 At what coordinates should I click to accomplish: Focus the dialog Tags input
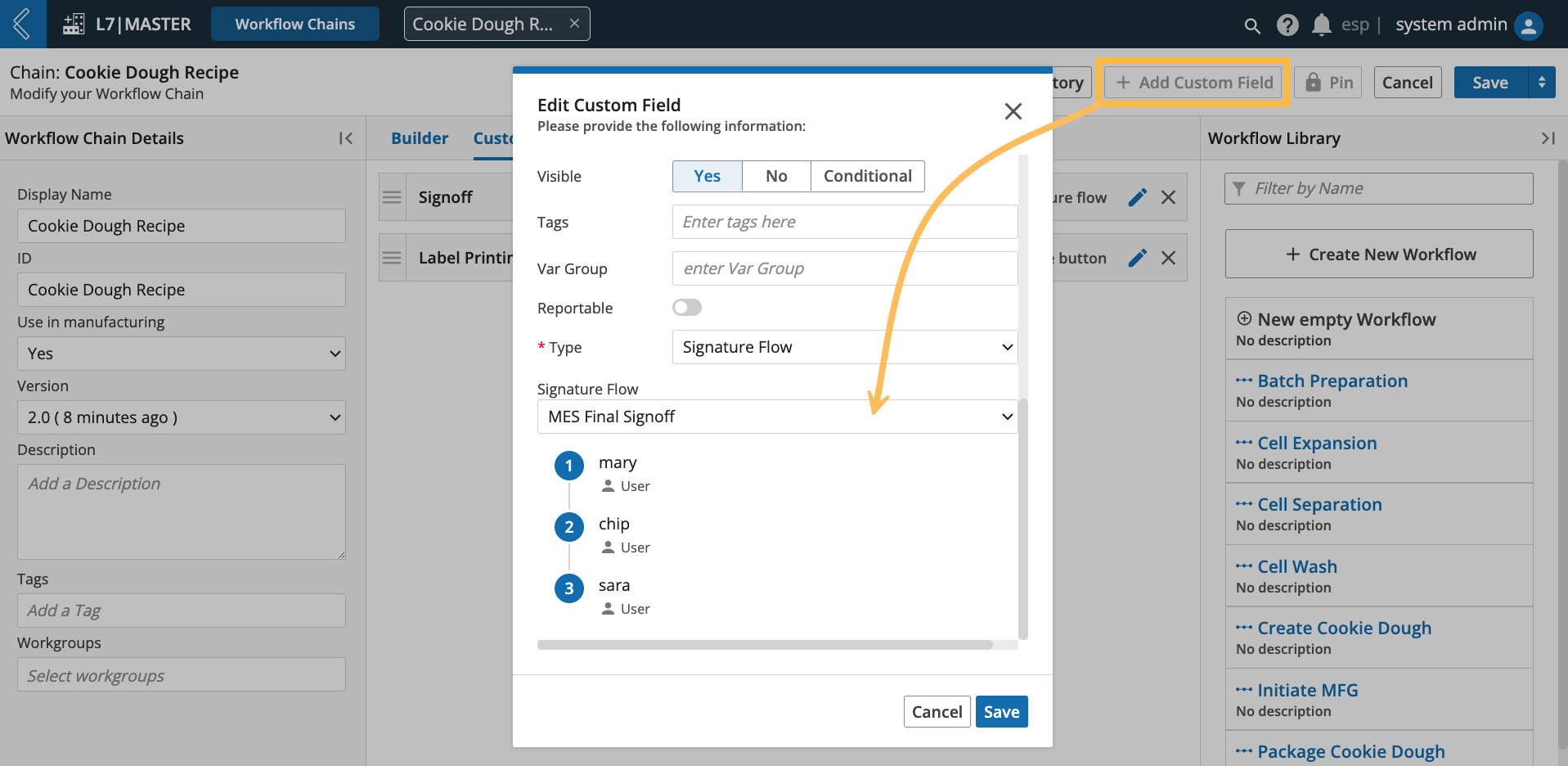(845, 222)
